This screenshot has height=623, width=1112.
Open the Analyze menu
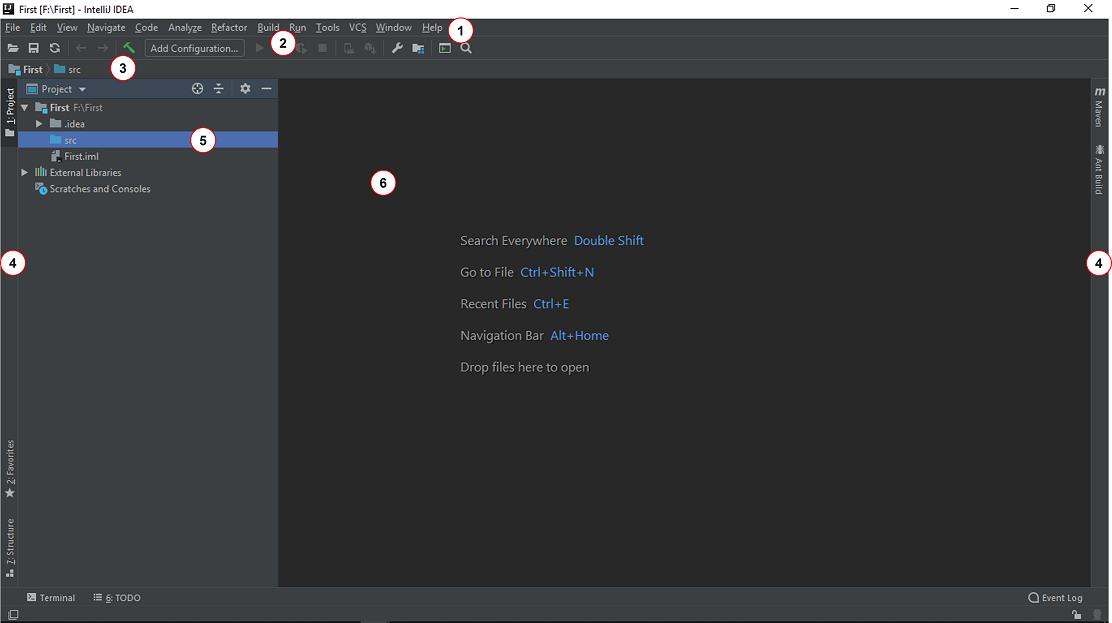[184, 28]
